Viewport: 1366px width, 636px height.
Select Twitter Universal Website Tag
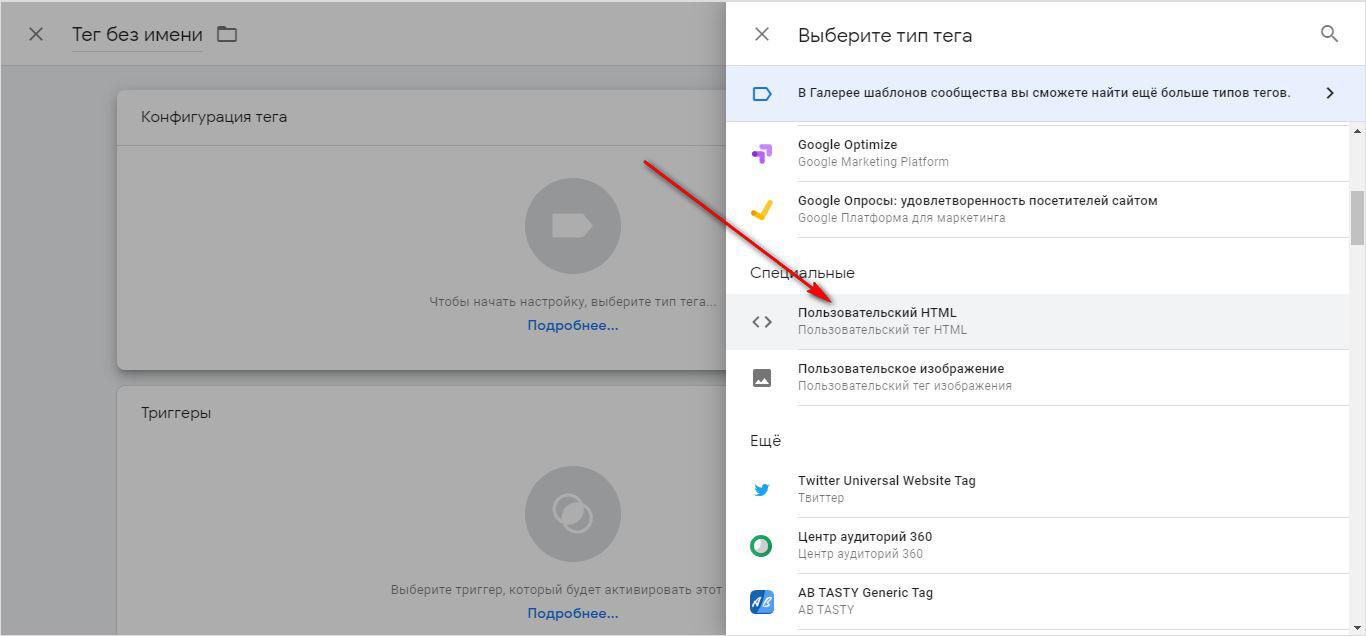tap(886, 481)
